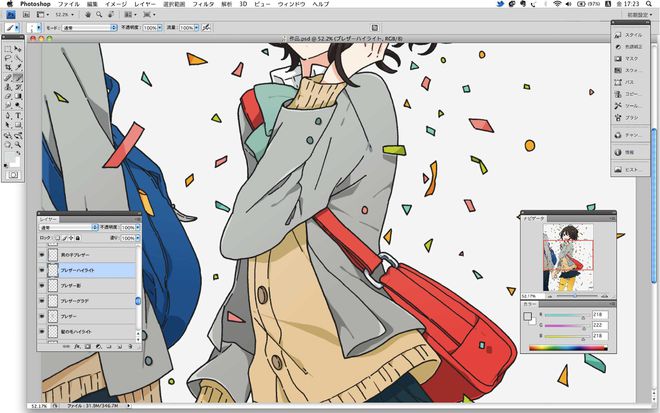The image size is (660, 413).
Task: Open the flow dropdown in options bar
Action: (x=196, y=27)
